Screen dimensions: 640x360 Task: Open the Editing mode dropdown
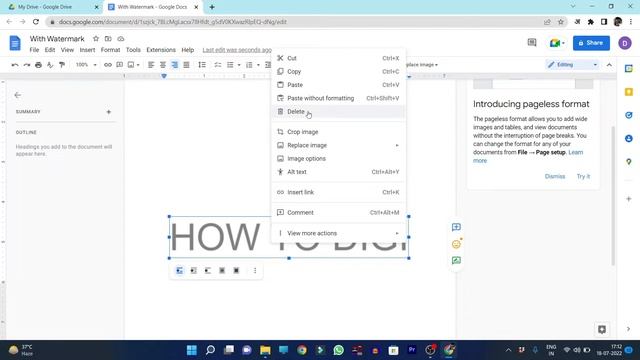tap(572, 65)
